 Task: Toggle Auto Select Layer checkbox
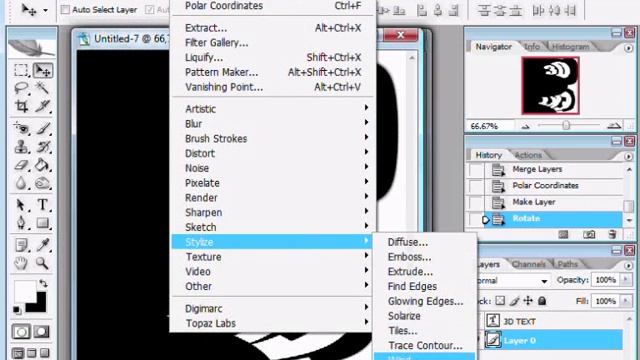pos(65,9)
